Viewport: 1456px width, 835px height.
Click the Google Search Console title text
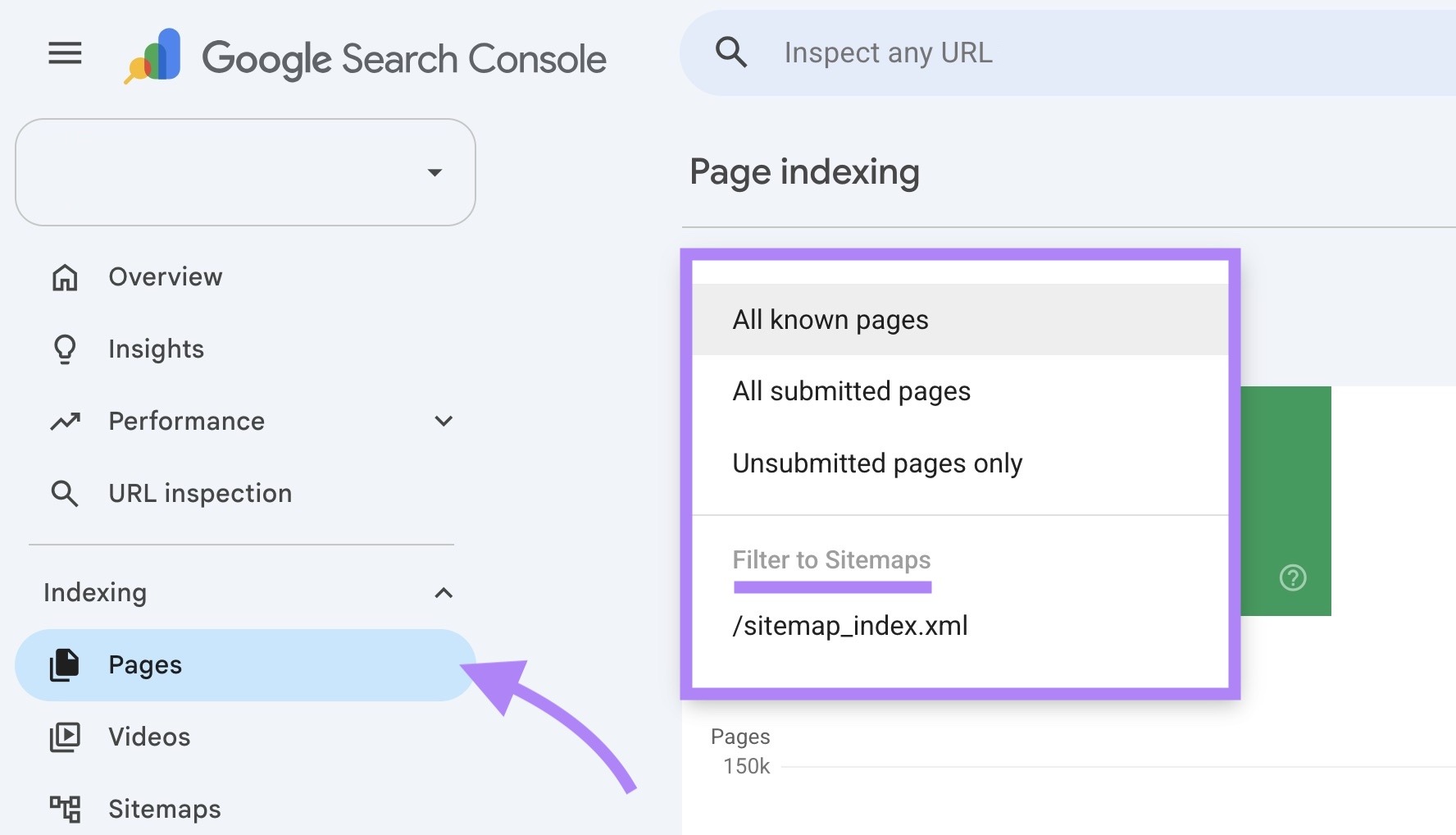point(404,58)
